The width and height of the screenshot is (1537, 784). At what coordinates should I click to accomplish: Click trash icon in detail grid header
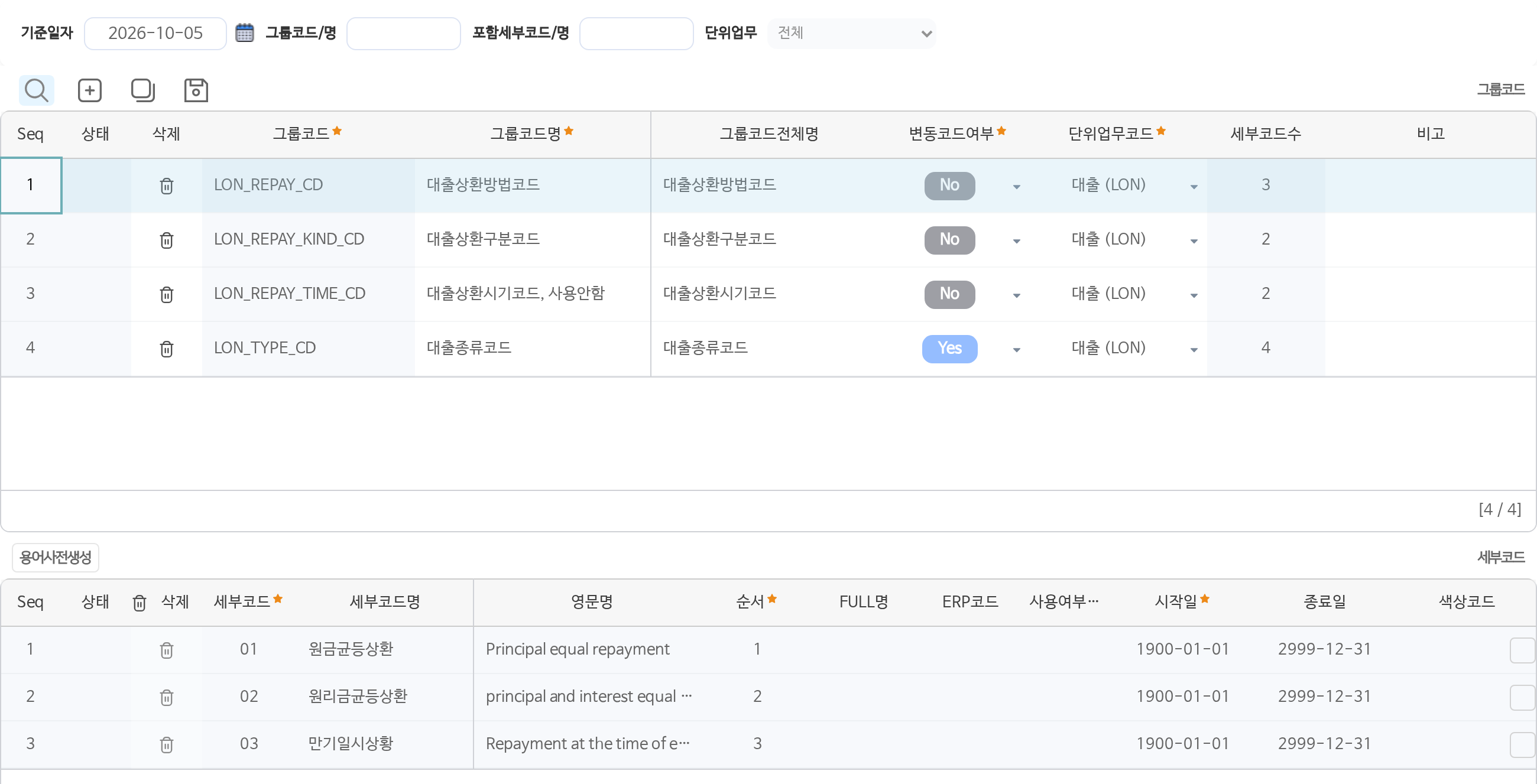tap(139, 603)
